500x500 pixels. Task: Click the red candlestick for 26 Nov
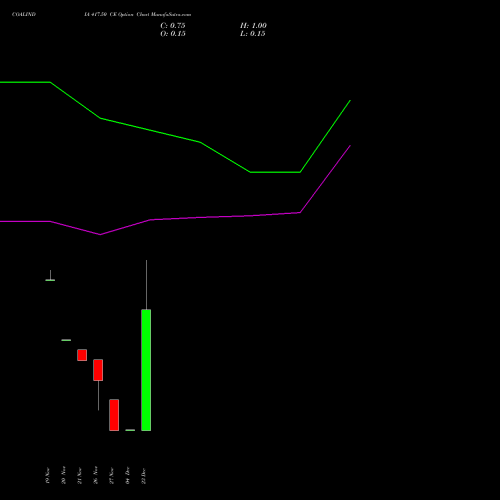[98, 370]
